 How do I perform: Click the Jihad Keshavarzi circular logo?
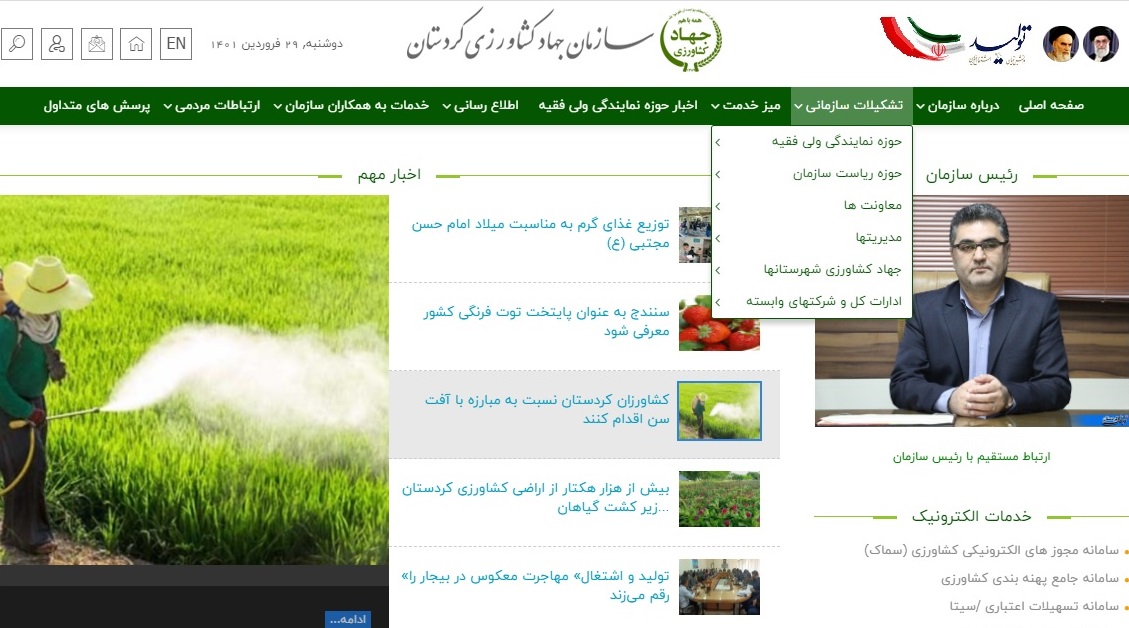(x=691, y=40)
